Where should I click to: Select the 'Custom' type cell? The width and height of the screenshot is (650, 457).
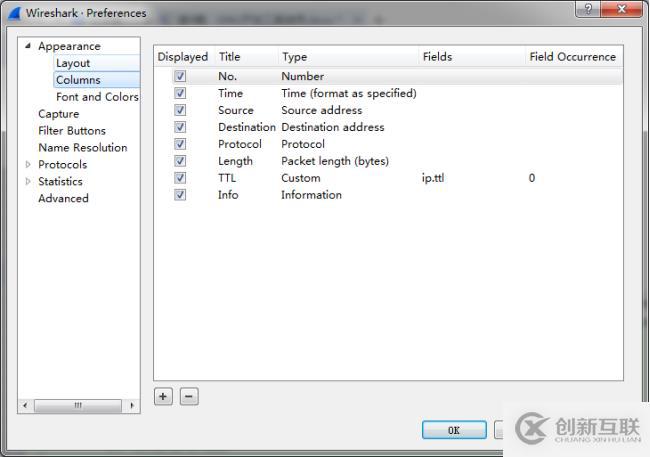301,178
